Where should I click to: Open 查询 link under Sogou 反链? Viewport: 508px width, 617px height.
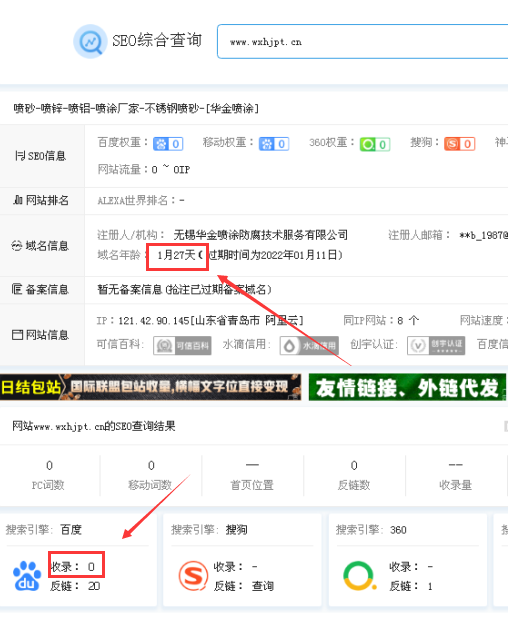(263, 586)
